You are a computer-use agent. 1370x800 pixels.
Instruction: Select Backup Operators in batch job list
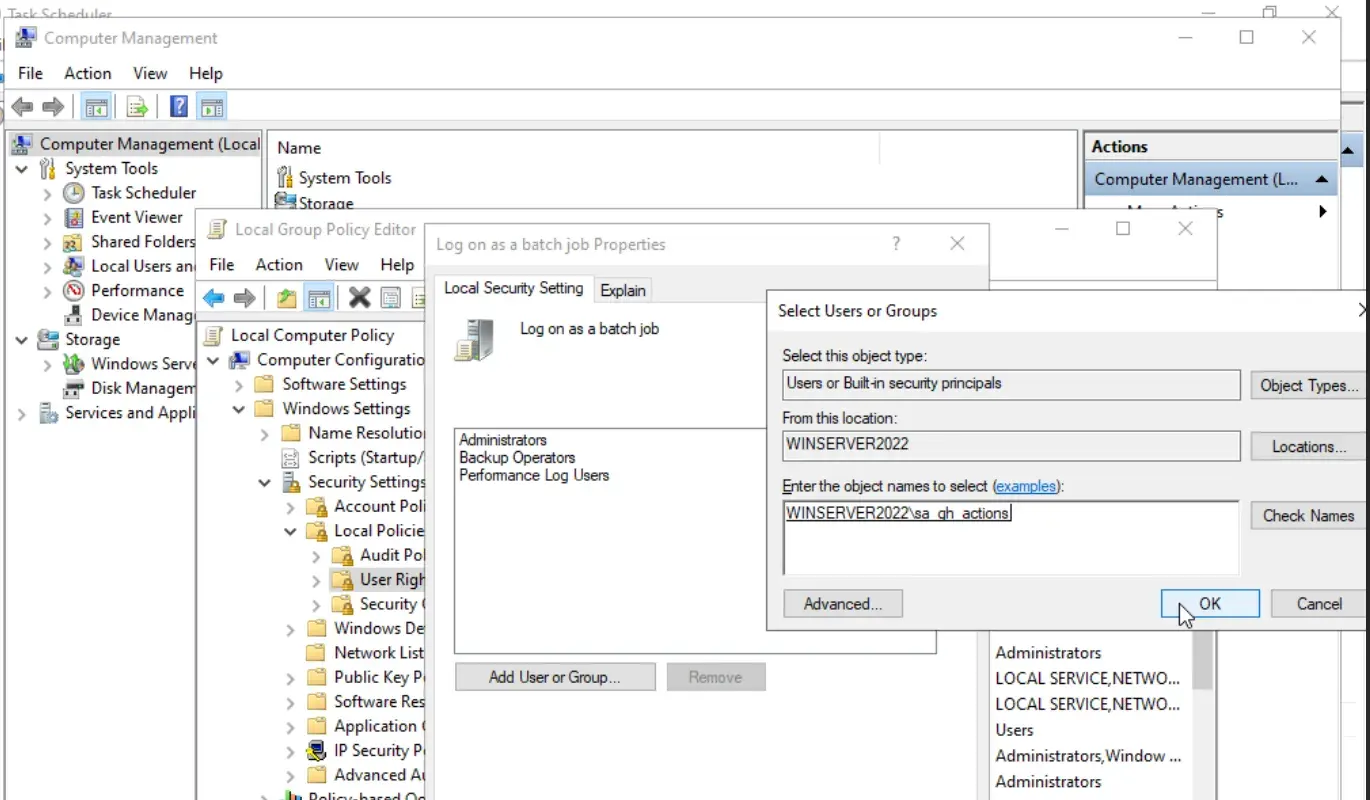(517, 457)
